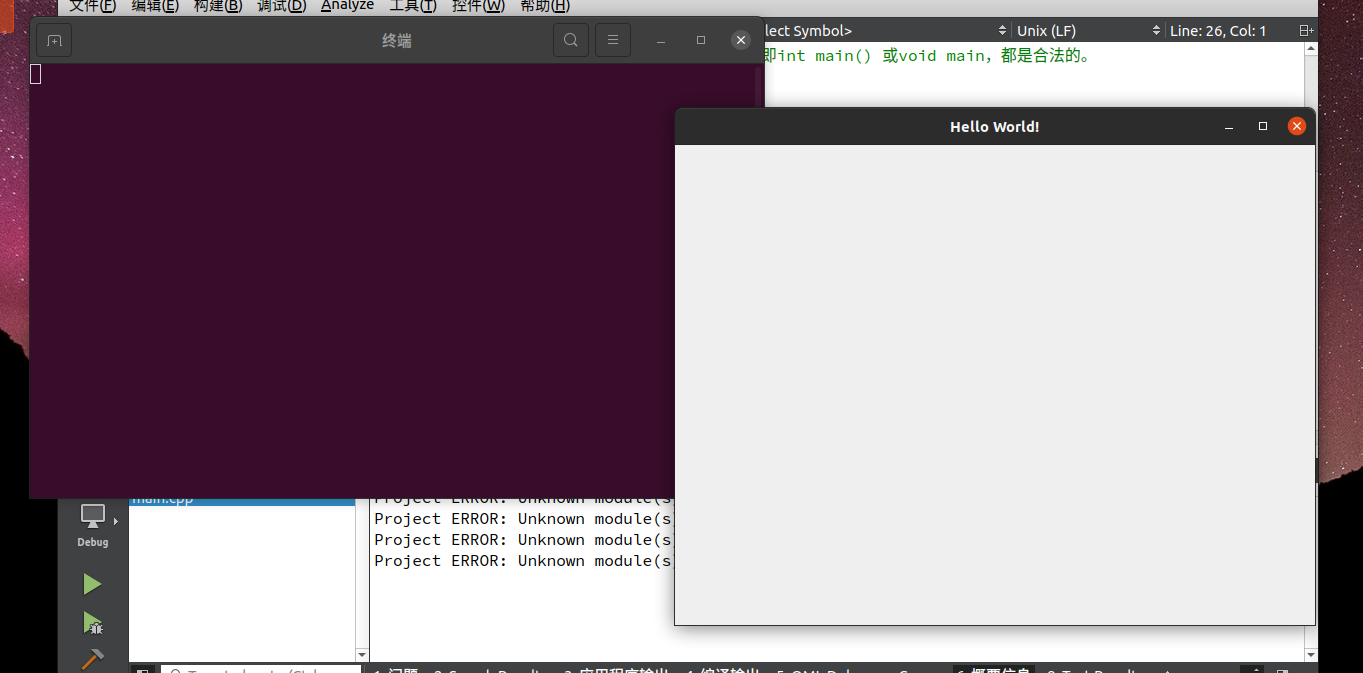Open a new terminal tab icon
Screen dimensions: 1363x673
coord(53,40)
